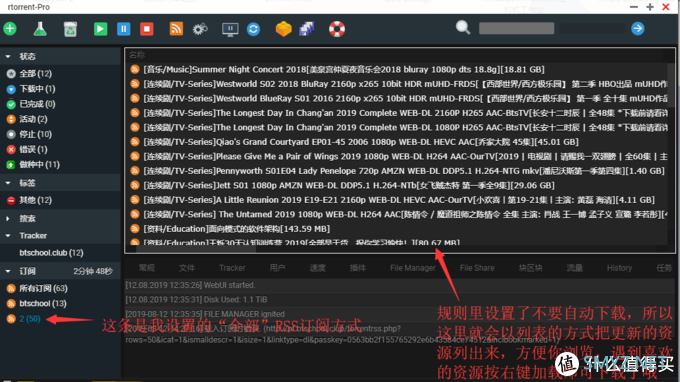Click the magnifying glass search icon
Viewport: 680px width, 382px height.
tap(463, 28)
